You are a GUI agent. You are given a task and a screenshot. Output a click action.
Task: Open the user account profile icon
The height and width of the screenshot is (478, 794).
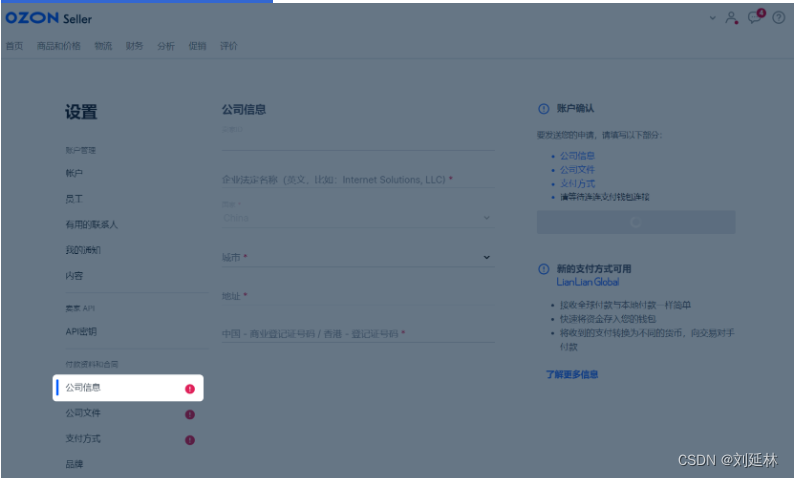point(731,18)
